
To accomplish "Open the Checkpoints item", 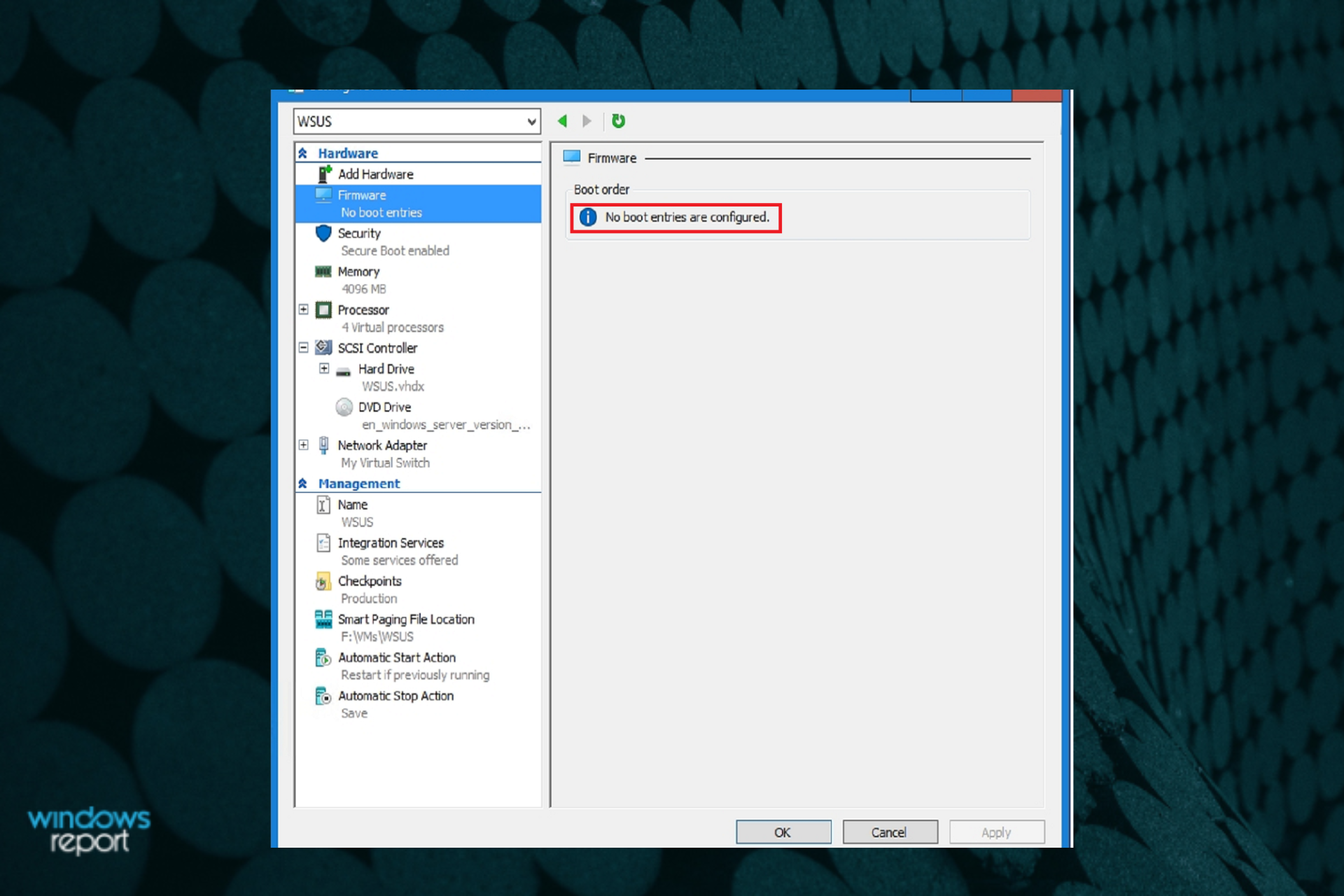I will pos(370,581).
